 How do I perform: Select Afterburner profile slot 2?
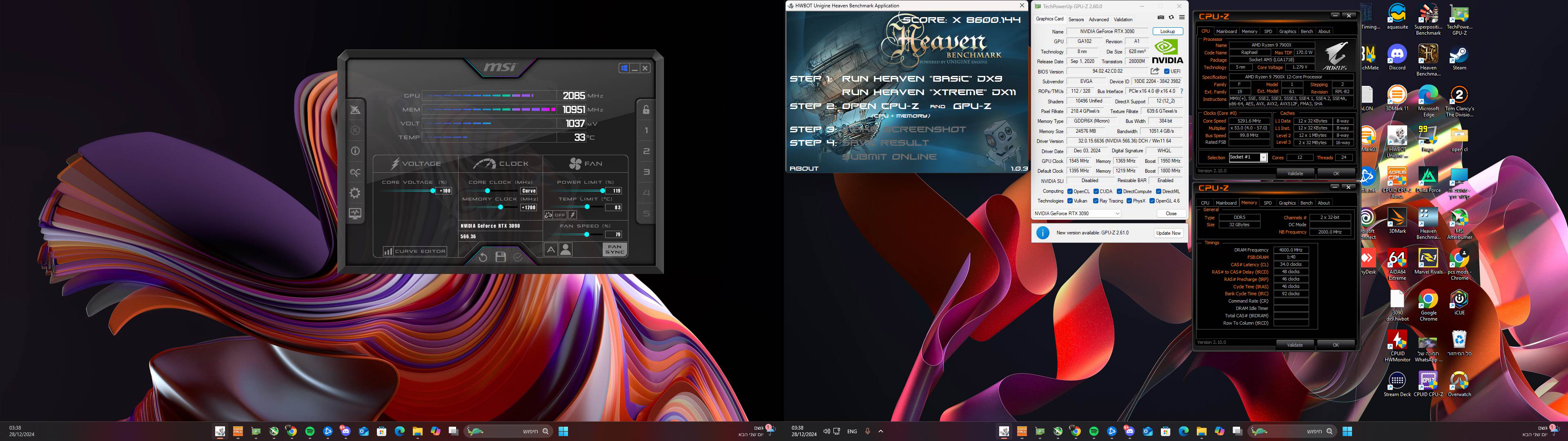pos(646,151)
